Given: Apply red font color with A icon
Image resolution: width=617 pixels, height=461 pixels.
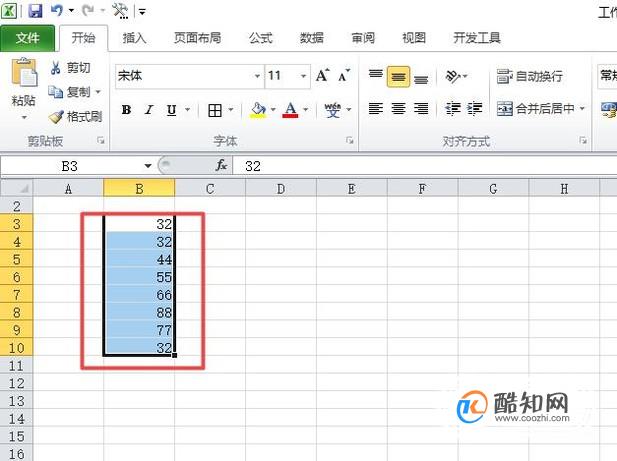Looking at the screenshot, I should pyautogui.click(x=290, y=110).
